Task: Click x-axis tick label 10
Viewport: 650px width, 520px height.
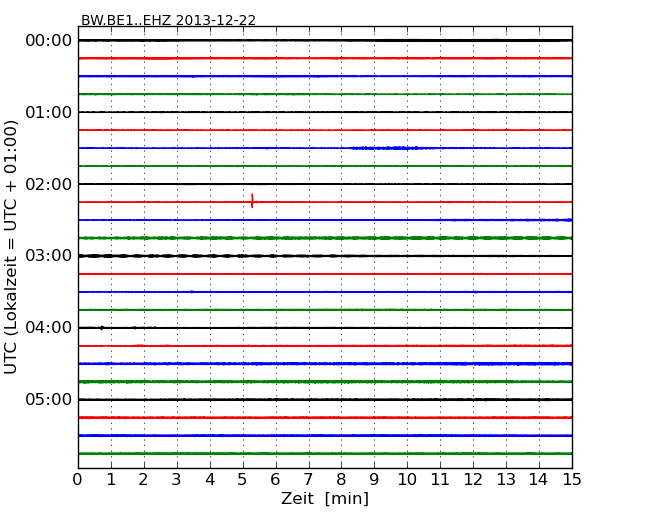Action: point(407,479)
